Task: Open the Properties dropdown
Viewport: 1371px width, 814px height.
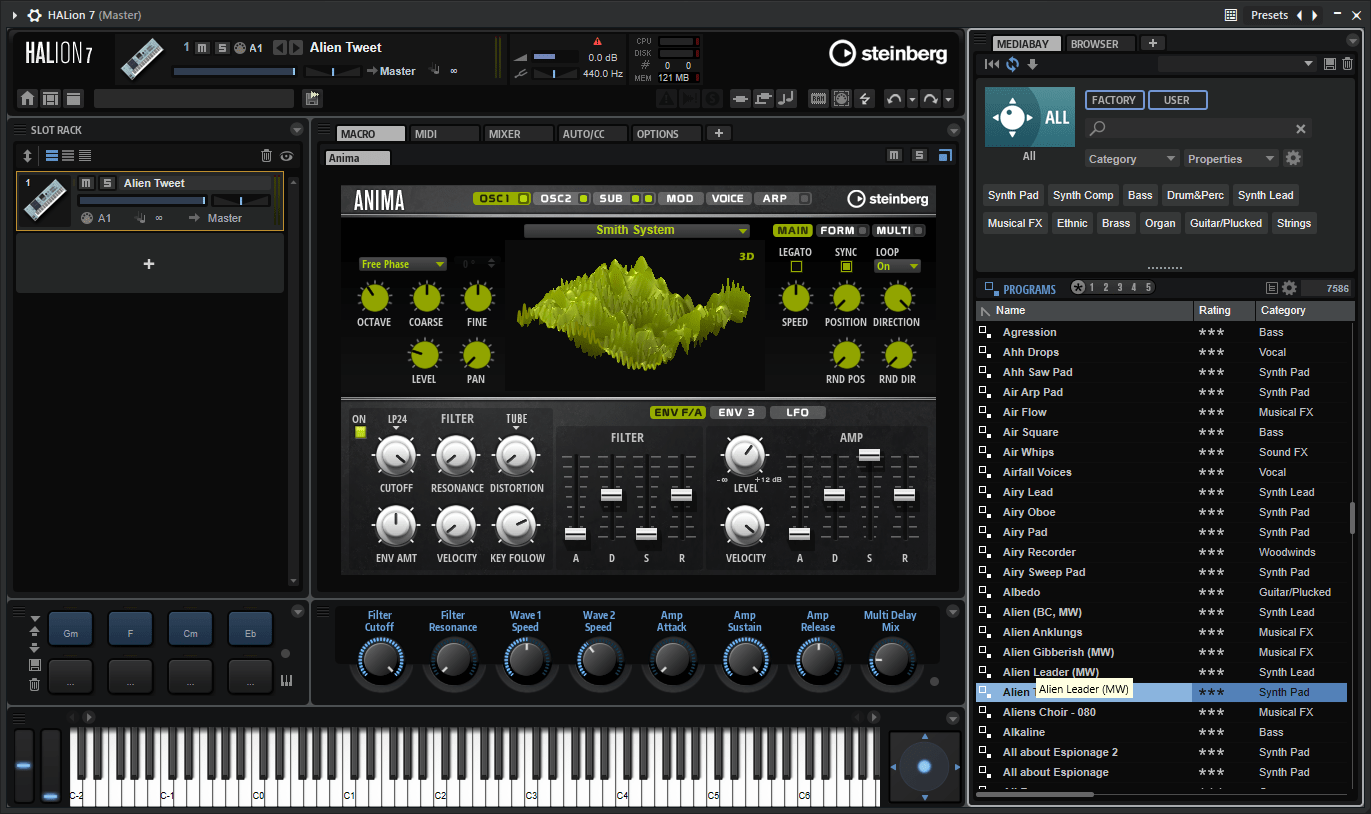Action: click(1232, 158)
